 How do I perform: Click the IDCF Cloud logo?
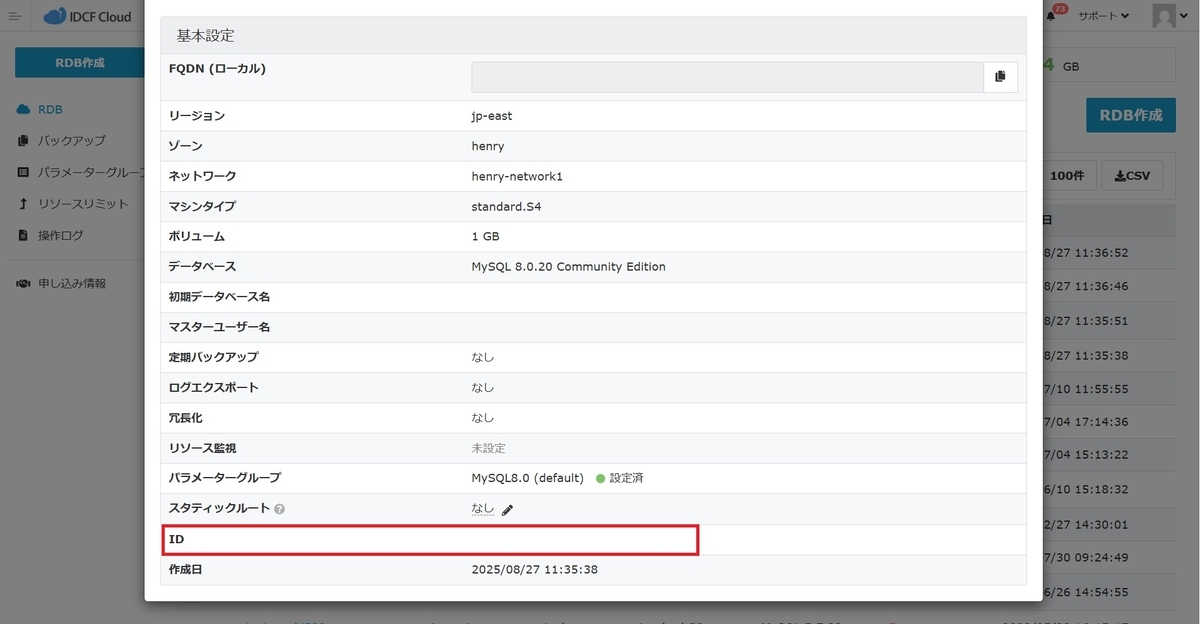point(88,16)
